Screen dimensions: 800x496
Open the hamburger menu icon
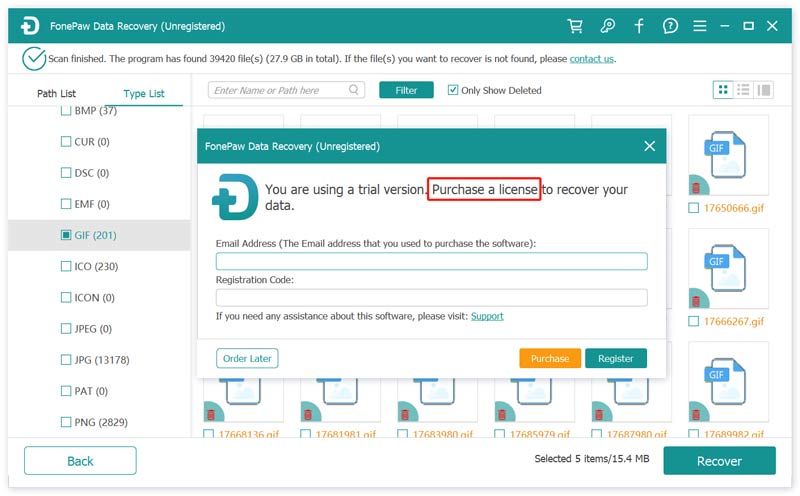point(699,26)
